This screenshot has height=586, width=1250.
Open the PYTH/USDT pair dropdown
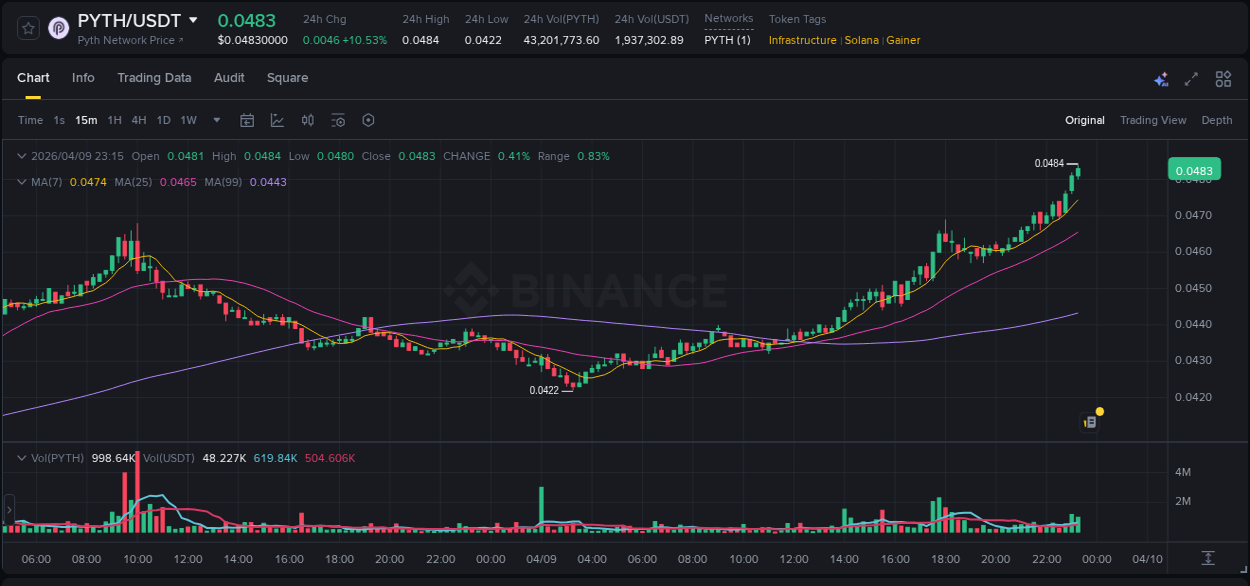point(192,19)
